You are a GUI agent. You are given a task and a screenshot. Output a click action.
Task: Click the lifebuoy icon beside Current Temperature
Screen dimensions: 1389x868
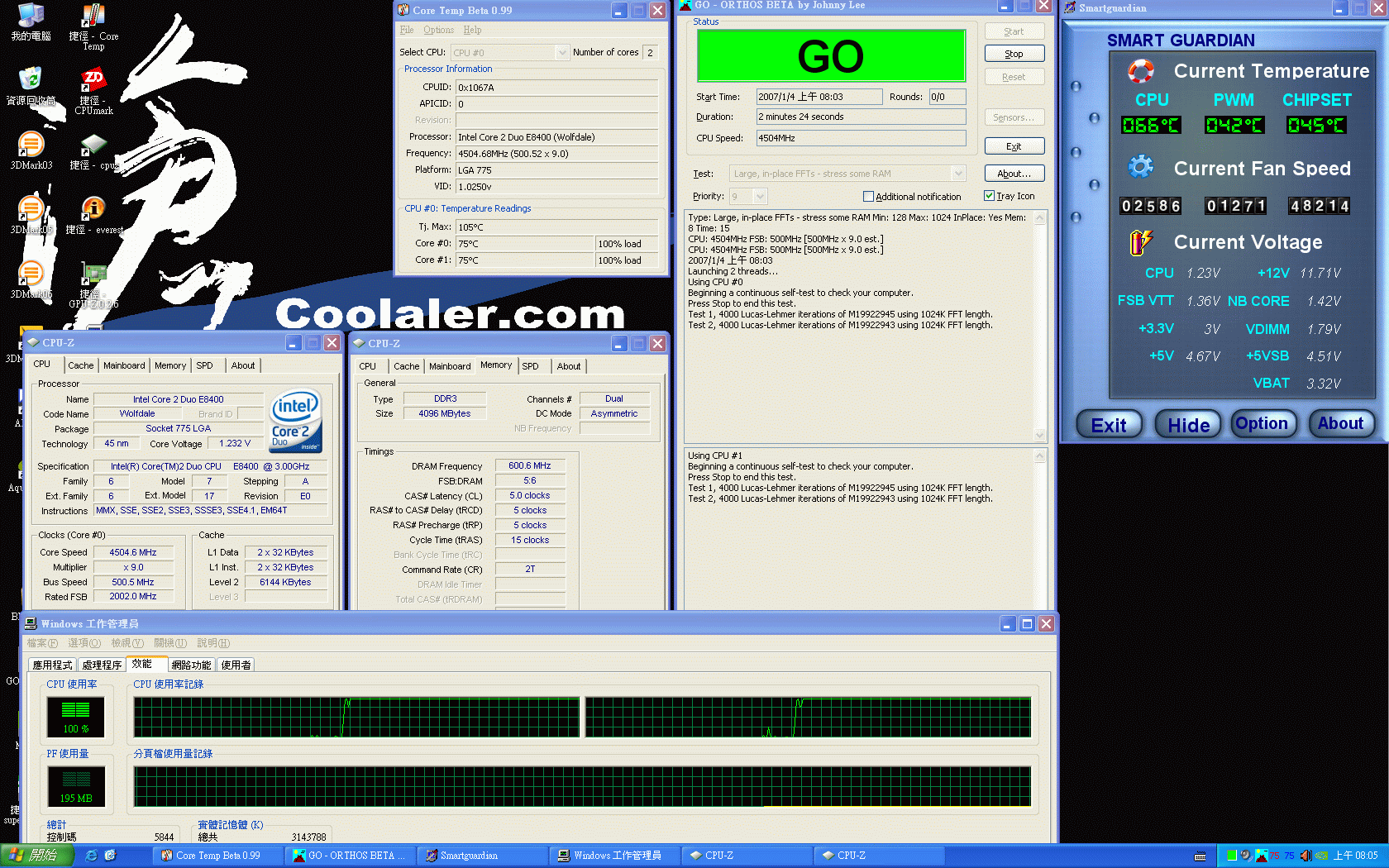click(x=1141, y=71)
